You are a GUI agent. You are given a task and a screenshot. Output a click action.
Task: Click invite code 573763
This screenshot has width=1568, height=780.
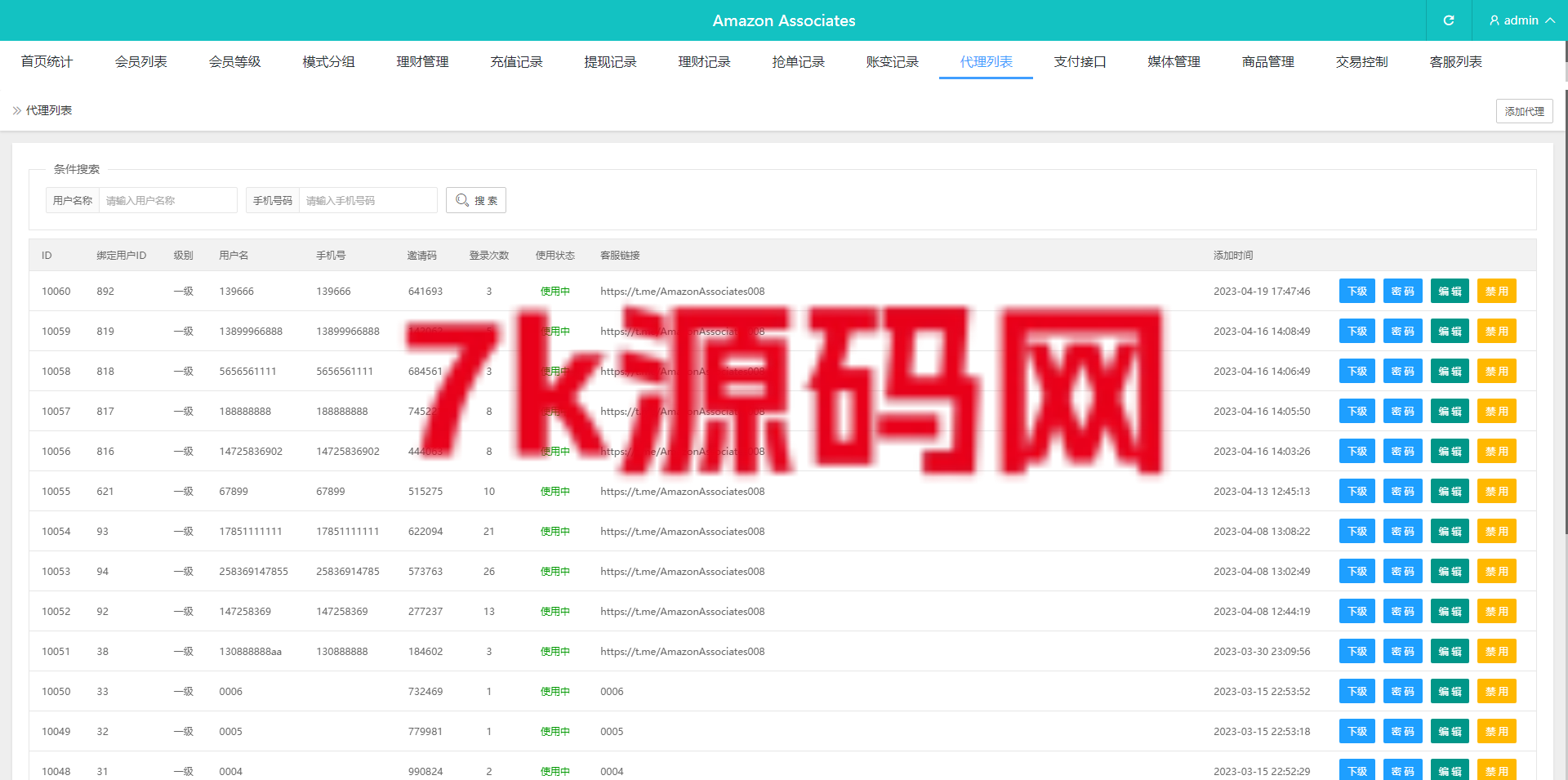coord(425,571)
